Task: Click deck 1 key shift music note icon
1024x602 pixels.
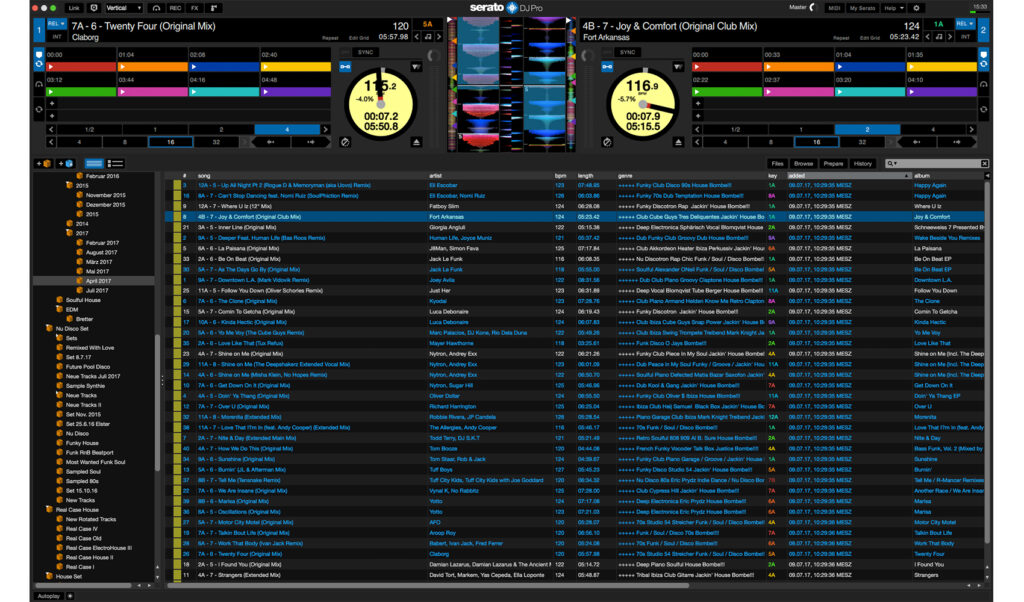Action: coord(428,37)
